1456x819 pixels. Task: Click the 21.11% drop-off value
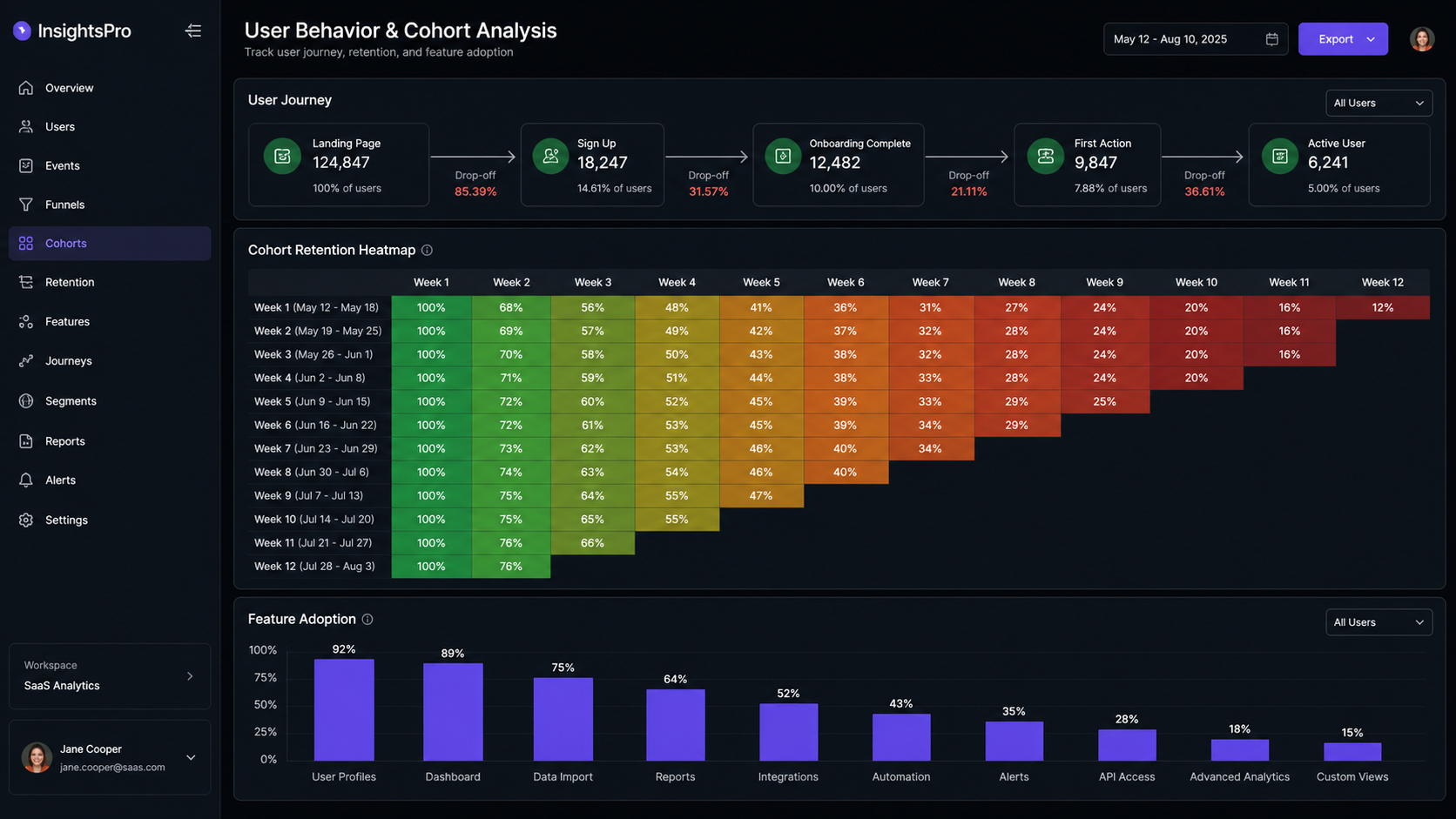tap(968, 191)
